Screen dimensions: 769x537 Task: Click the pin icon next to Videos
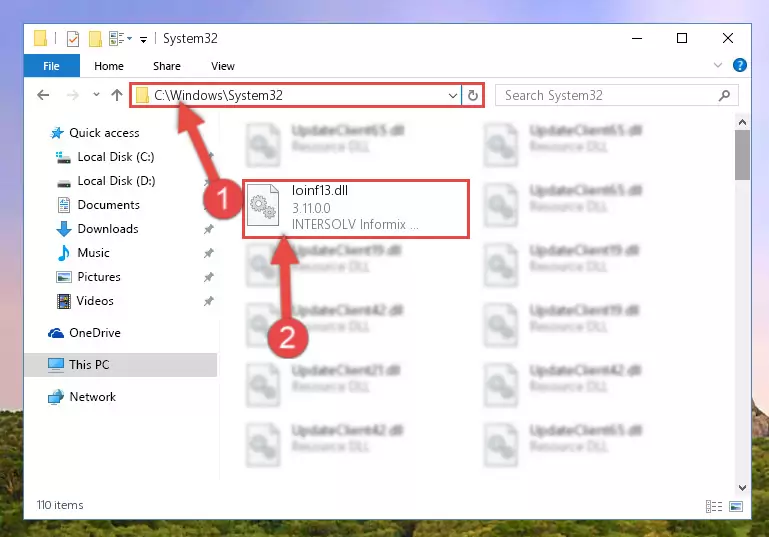click(209, 301)
